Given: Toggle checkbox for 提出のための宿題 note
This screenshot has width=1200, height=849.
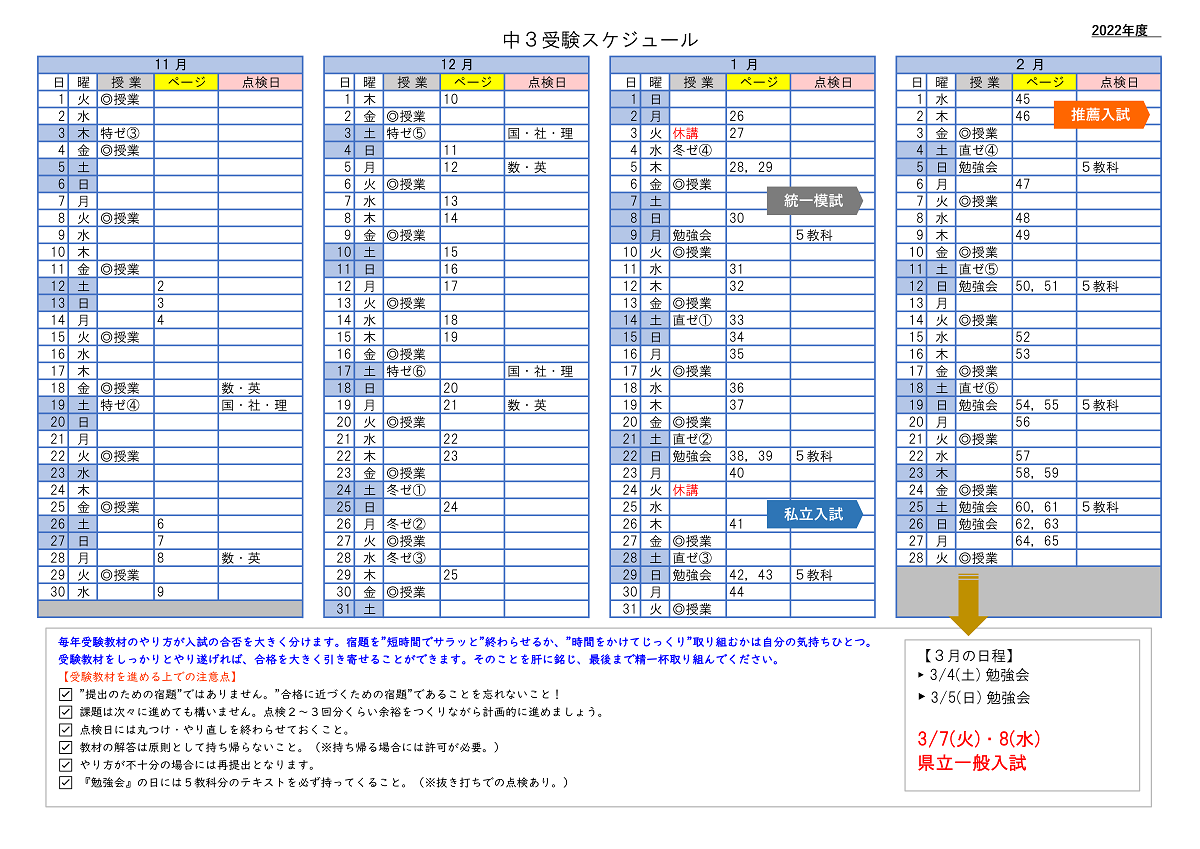Looking at the screenshot, I should (x=66, y=693).
